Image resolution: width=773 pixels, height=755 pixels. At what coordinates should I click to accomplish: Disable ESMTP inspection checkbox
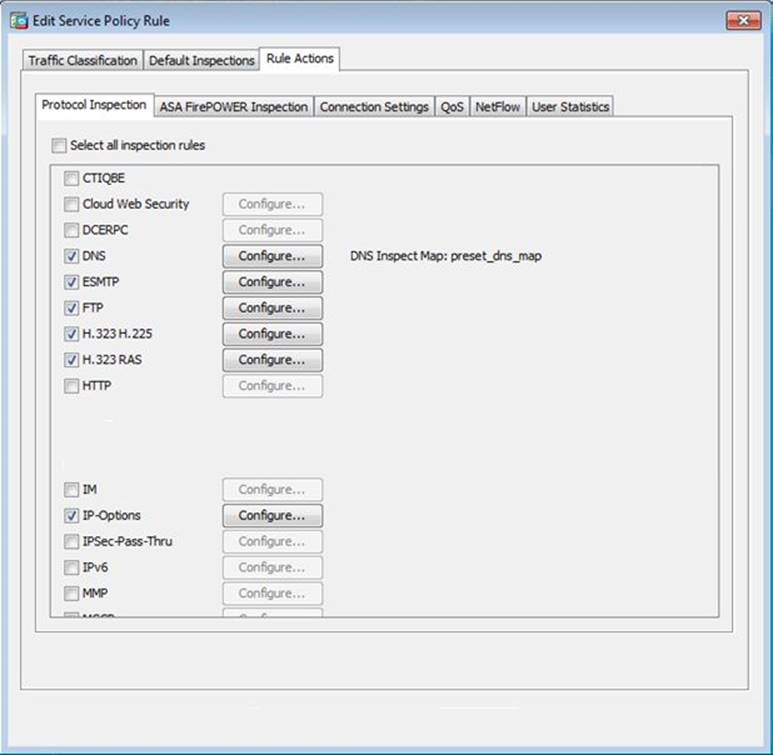pos(71,283)
